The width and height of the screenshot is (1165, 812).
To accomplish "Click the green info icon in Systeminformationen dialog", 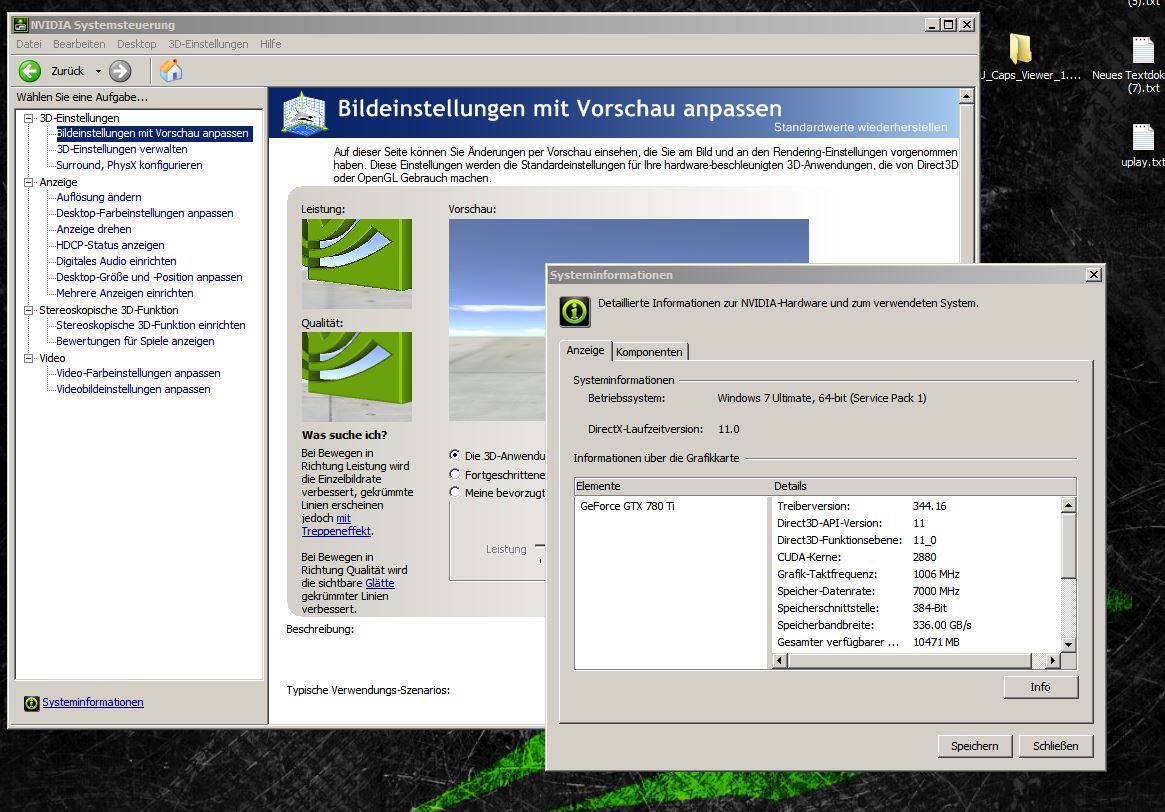I will point(575,311).
